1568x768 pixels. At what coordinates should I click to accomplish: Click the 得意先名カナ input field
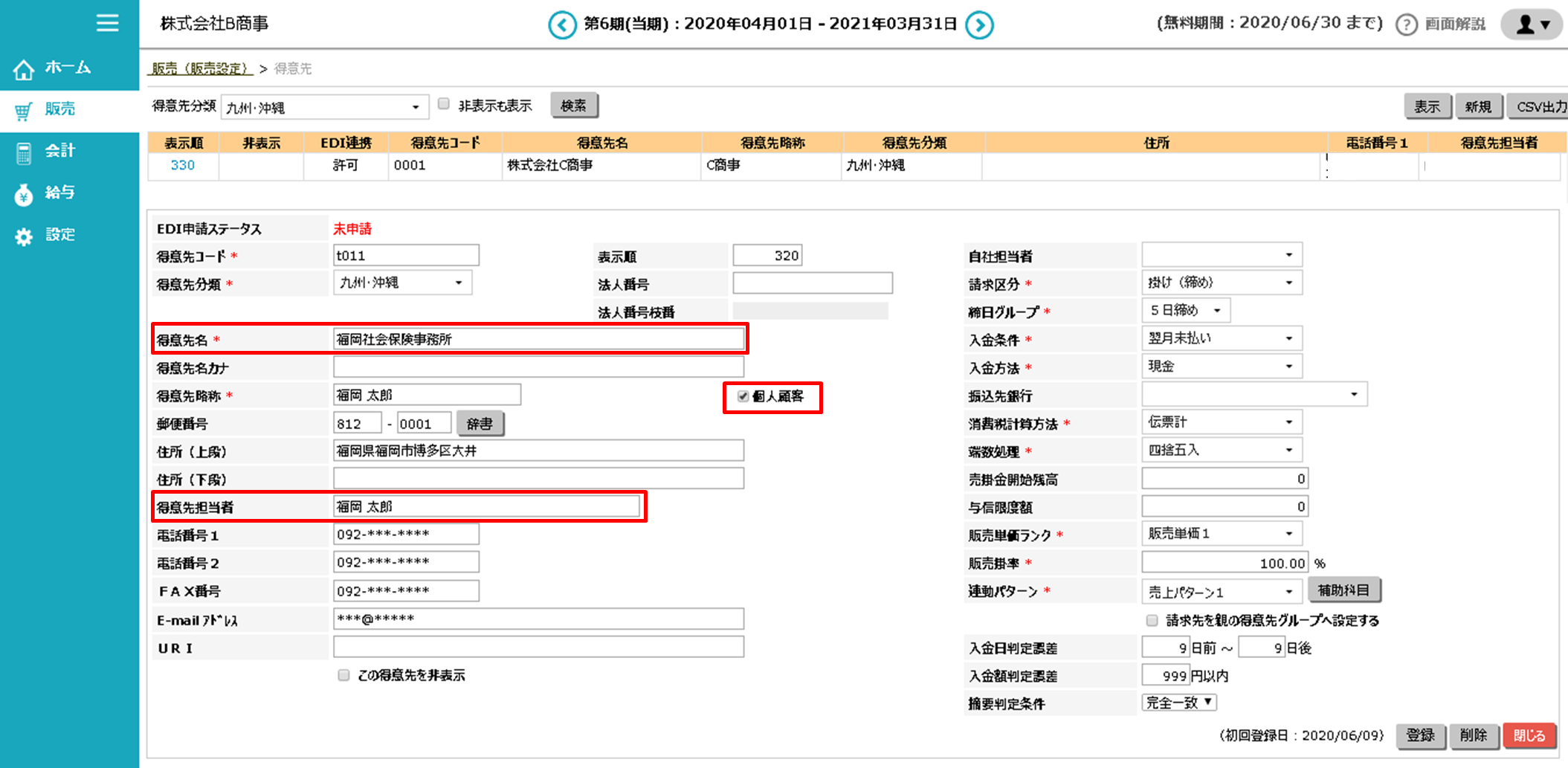538,367
